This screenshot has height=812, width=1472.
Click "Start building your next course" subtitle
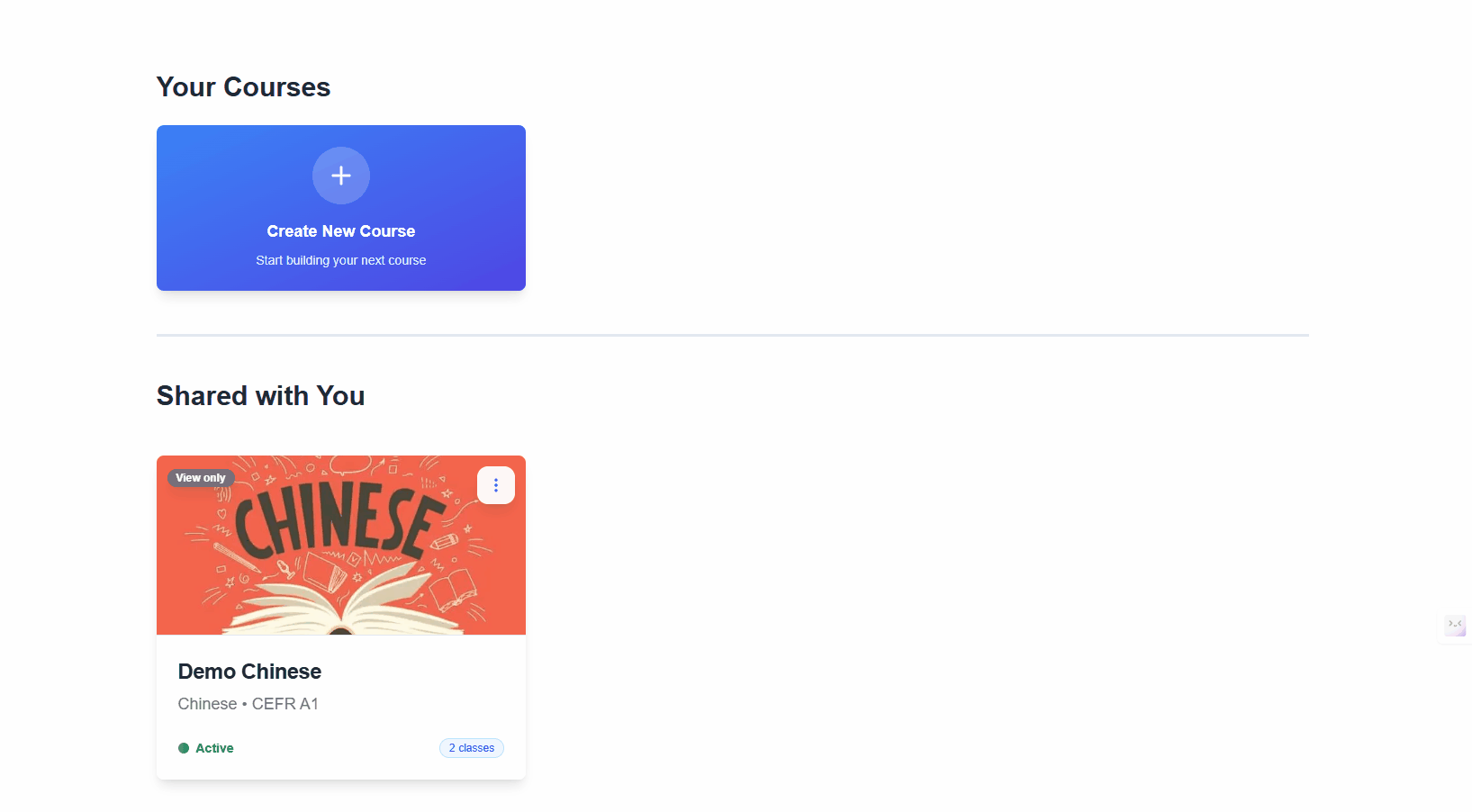[341, 260]
